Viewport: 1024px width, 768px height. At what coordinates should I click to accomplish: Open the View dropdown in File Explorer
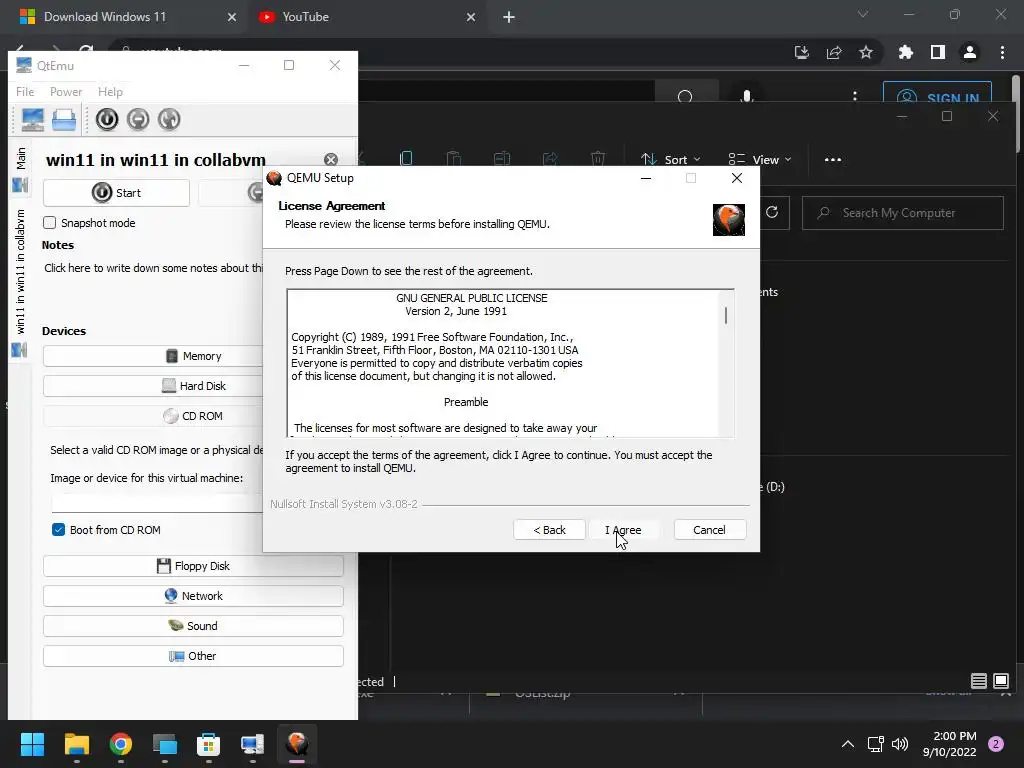pos(760,159)
